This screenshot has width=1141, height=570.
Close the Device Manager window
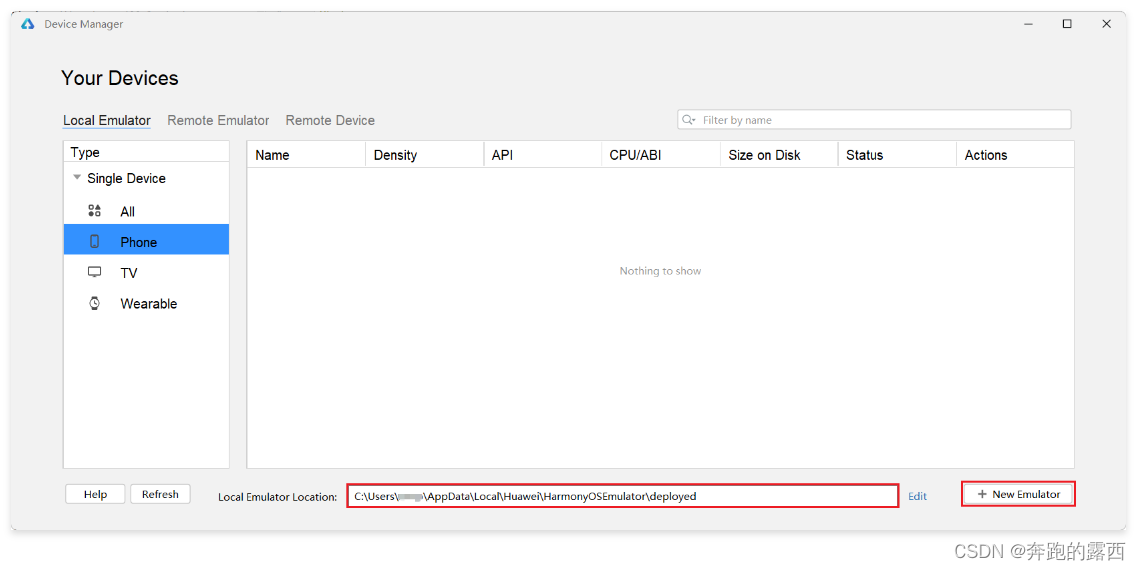(1106, 24)
